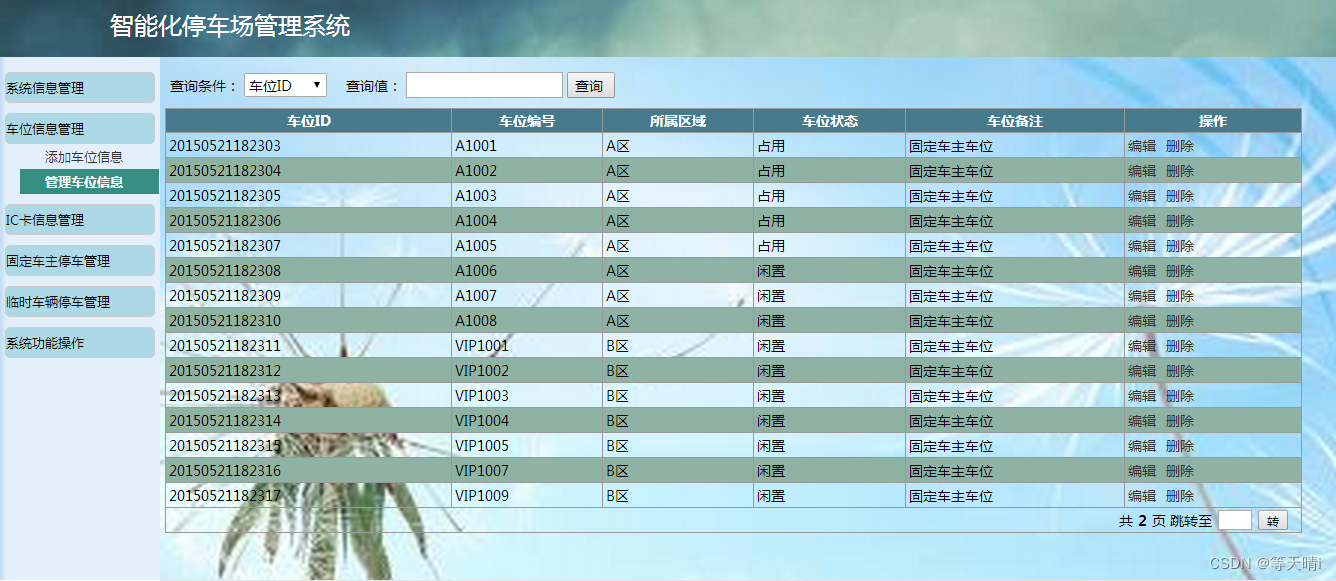This screenshot has height=581, width=1336.
Task: Expand the 车位ID search condition selector
Action: (285, 84)
